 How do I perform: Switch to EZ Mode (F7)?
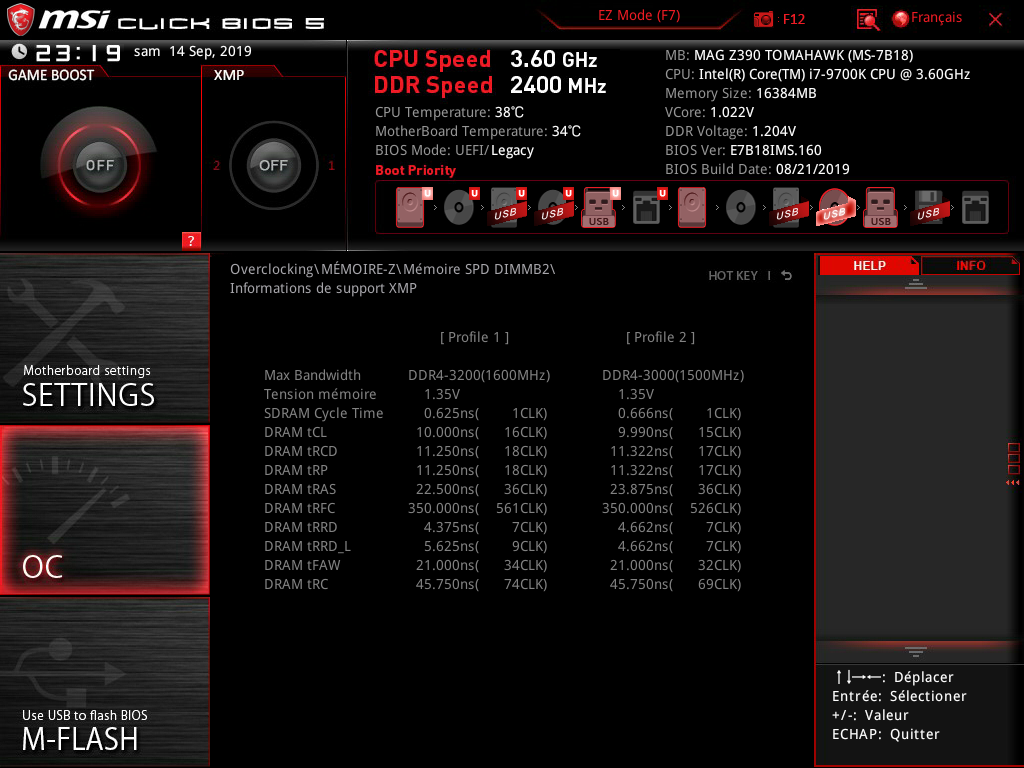point(639,16)
